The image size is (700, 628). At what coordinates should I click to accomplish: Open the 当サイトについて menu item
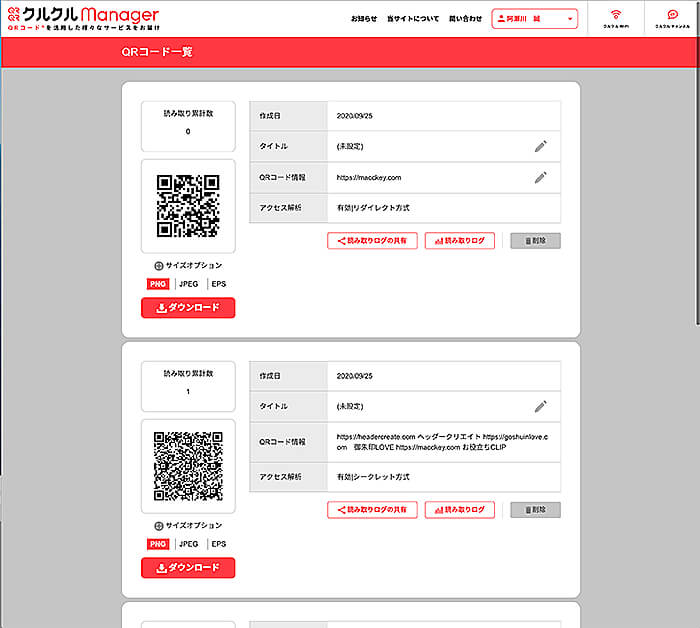413,19
